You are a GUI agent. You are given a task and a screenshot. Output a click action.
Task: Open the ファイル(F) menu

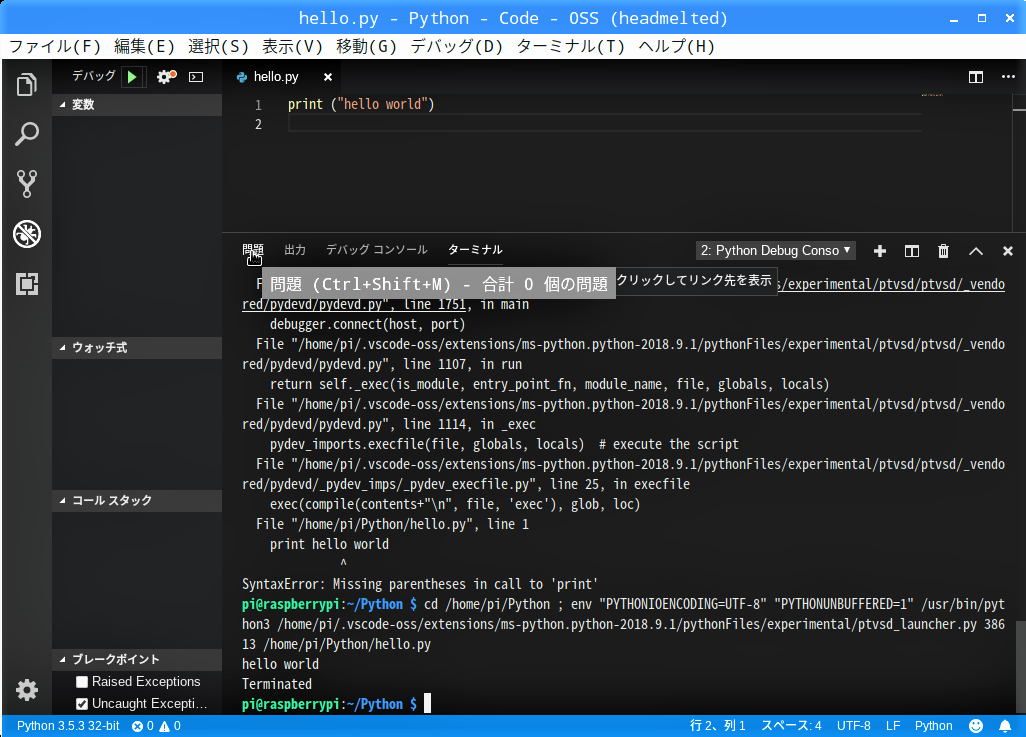click(55, 46)
